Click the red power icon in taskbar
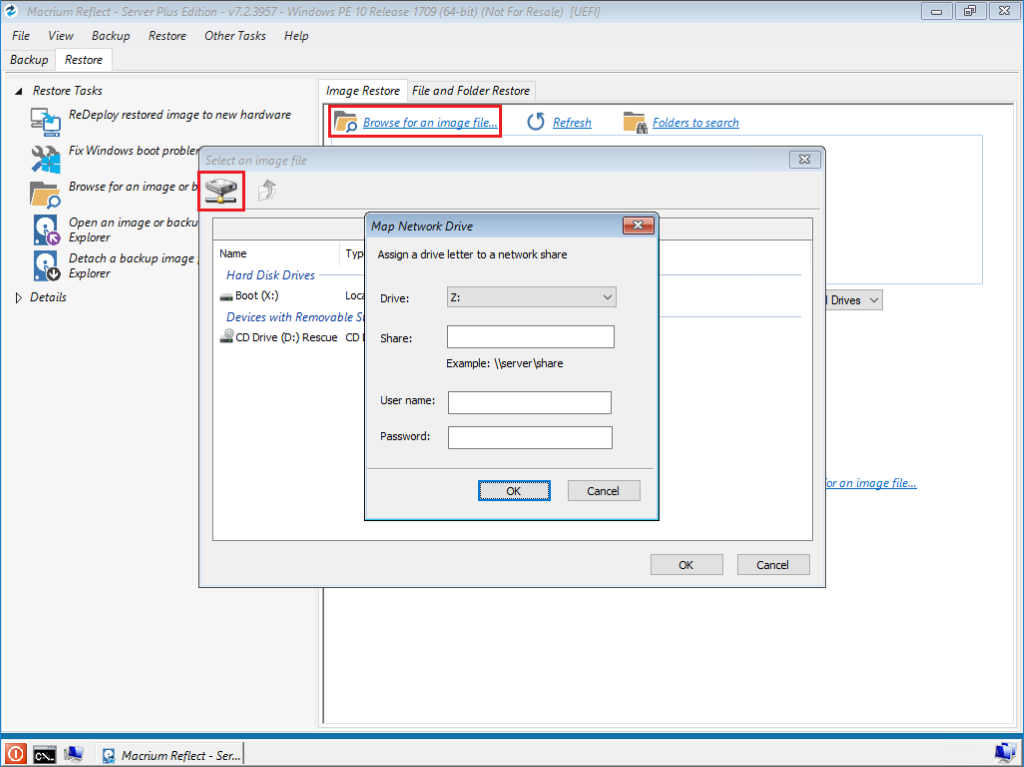 click(x=15, y=754)
